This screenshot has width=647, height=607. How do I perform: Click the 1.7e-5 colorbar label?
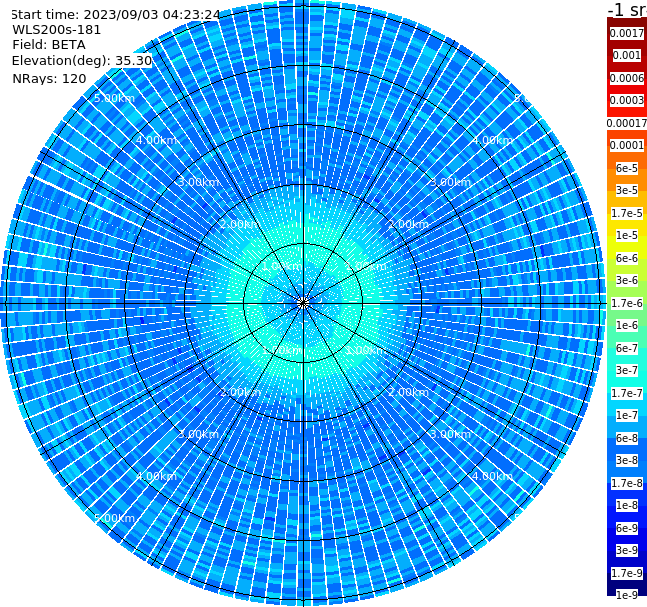coord(627,213)
